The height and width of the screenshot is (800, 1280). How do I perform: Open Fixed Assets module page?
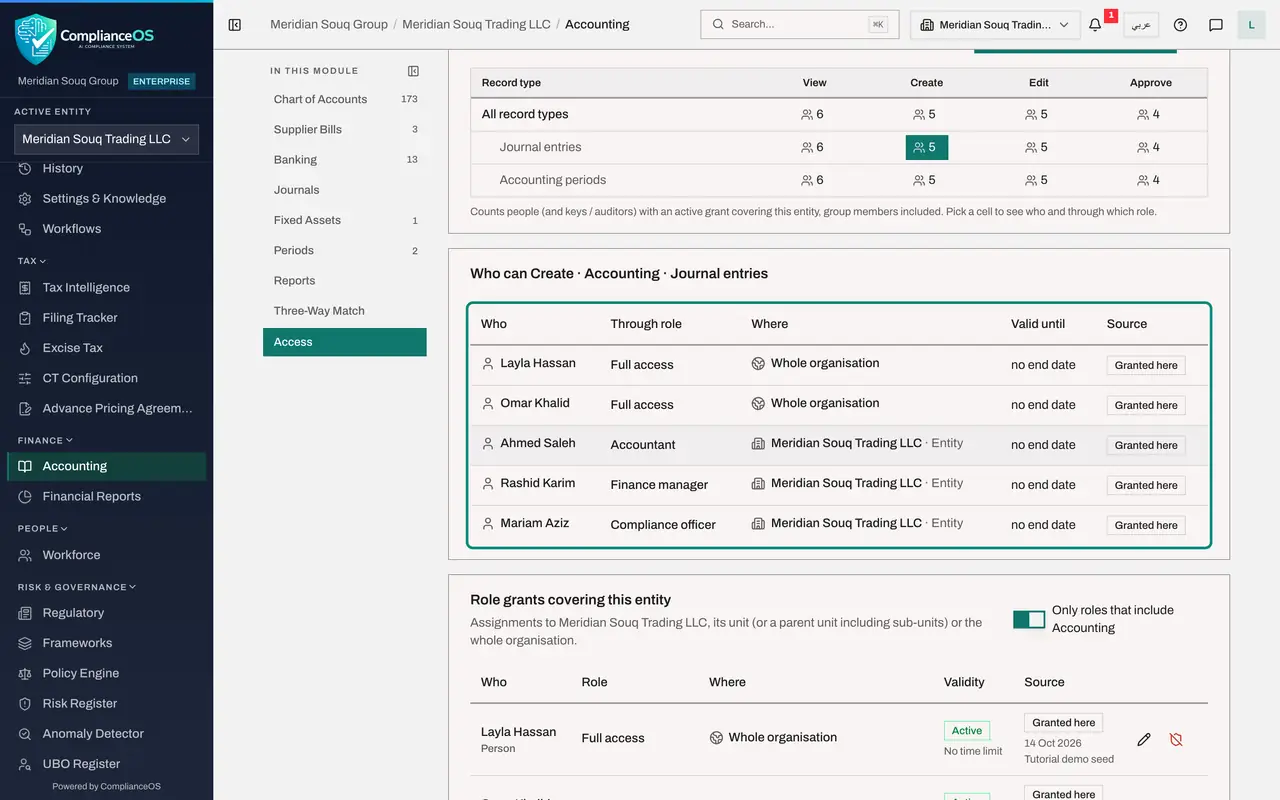point(345,220)
